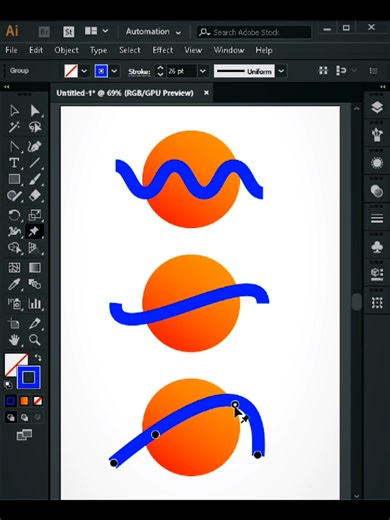This screenshot has width=390, height=520.
Task: Apply solid Color mode button
Action: (11, 401)
